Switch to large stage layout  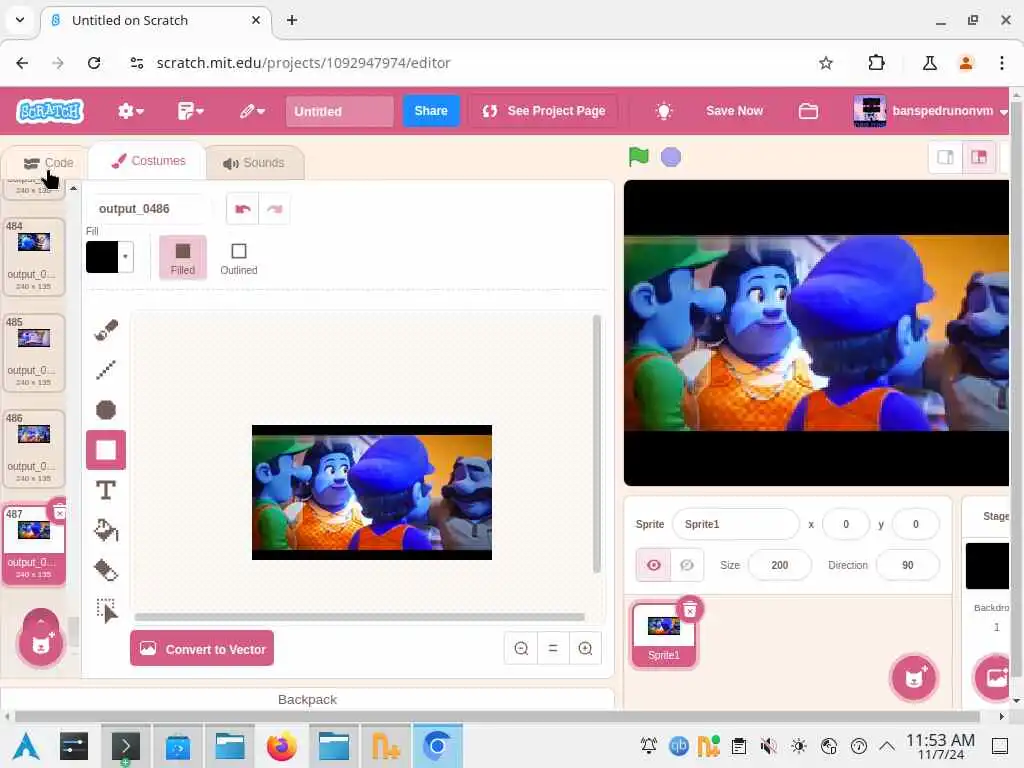pyautogui.click(x=978, y=157)
